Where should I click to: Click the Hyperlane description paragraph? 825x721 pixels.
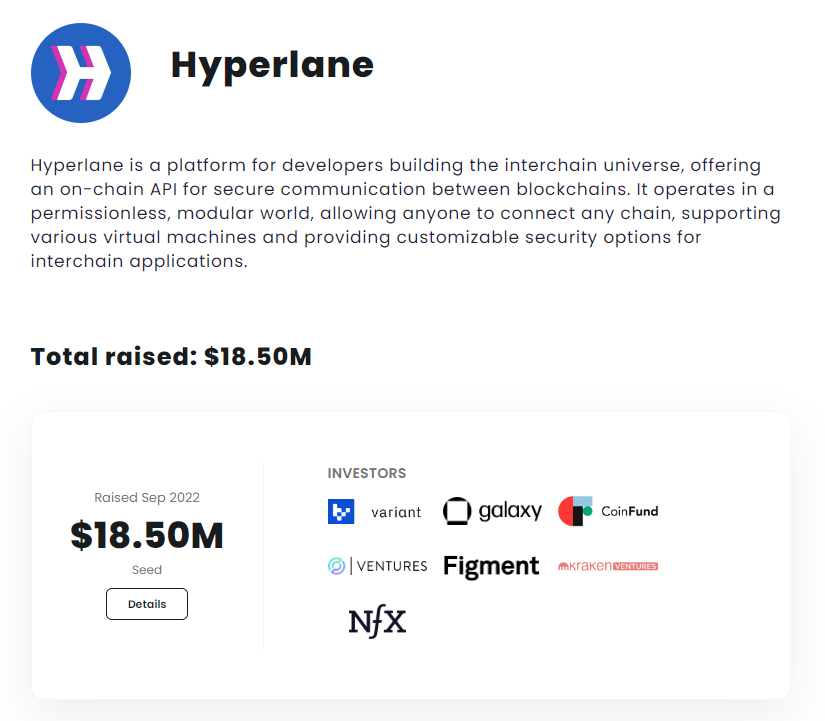pyautogui.click(x=405, y=213)
